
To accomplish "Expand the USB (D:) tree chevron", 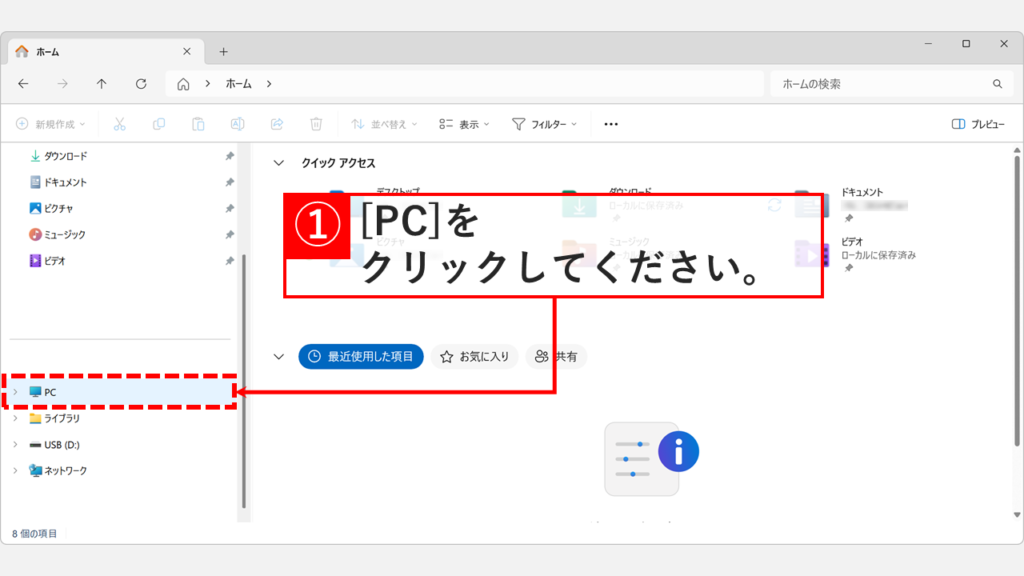I will pyautogui.click(x=15, y=445).
